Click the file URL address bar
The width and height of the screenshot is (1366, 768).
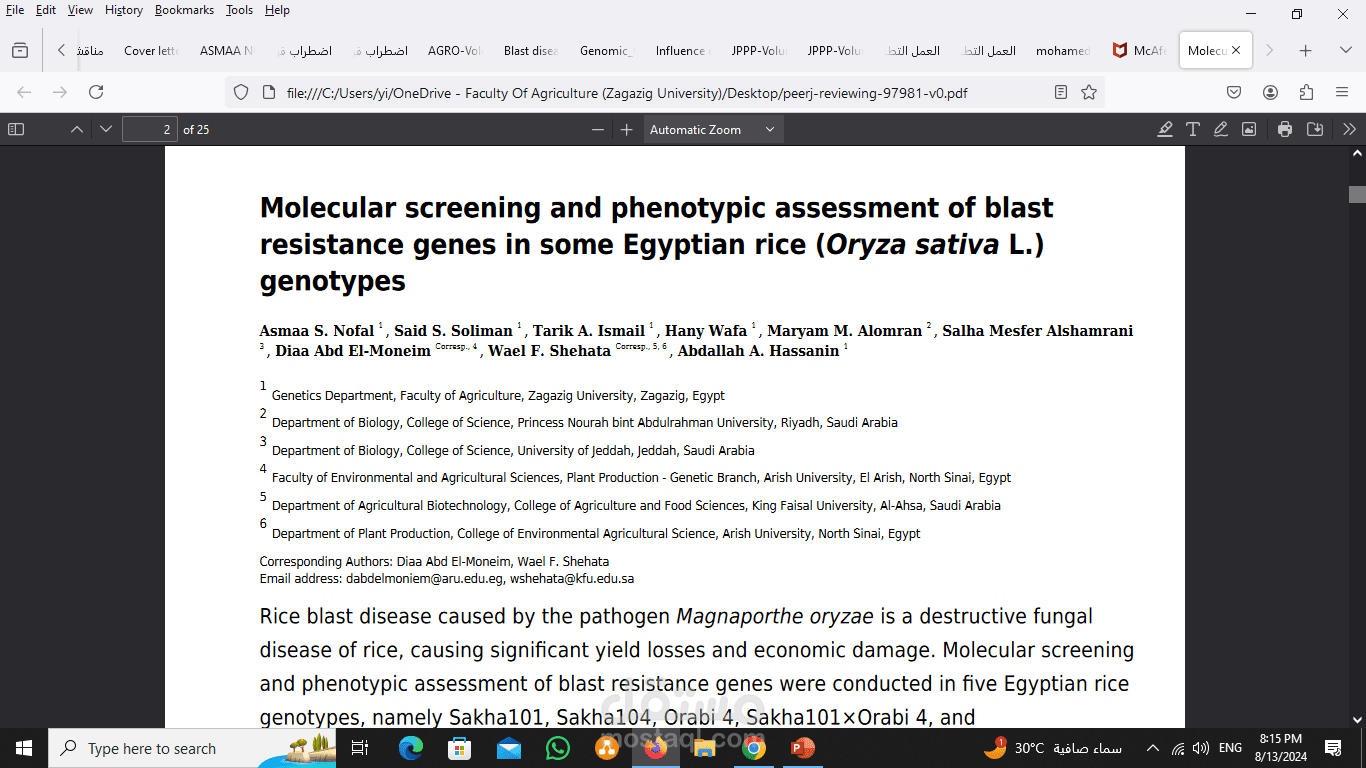[627, 93]
